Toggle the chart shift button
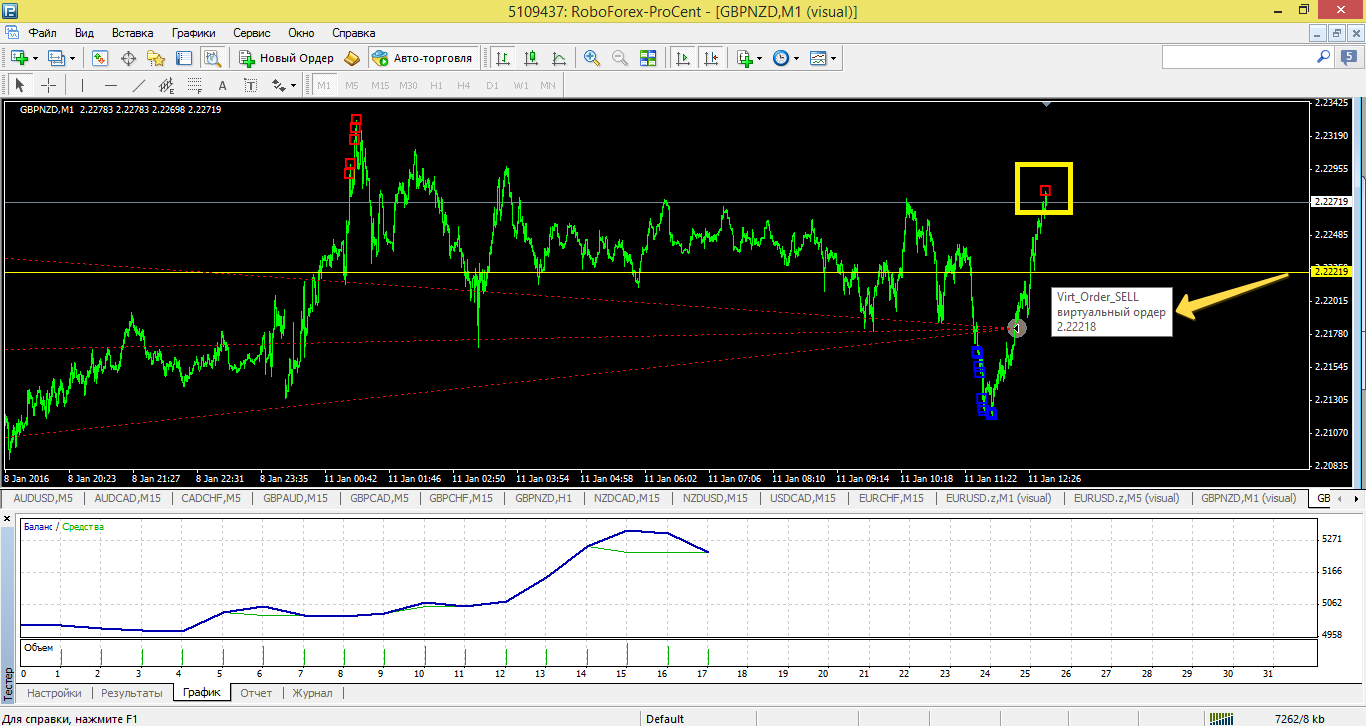The width and height of the screenshot is (1366, 726). click(711, 58)
